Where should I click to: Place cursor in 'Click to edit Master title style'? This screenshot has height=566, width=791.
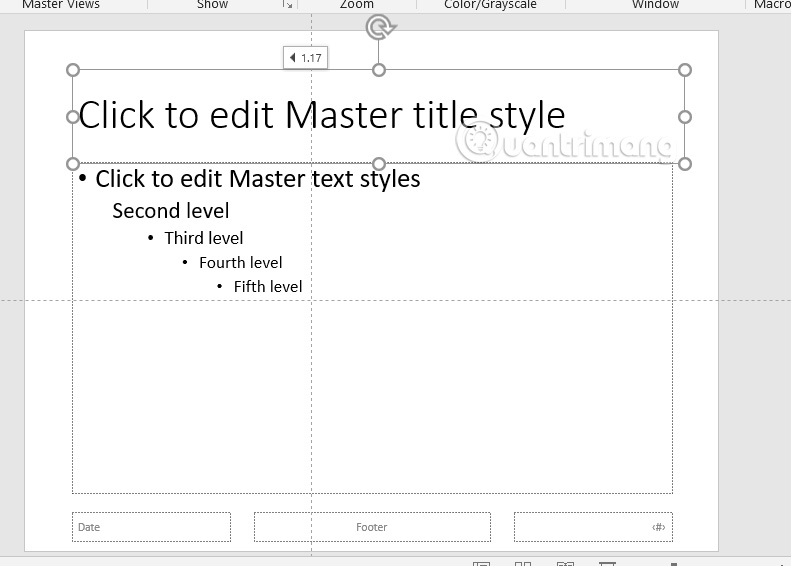(x=322, y=116)
